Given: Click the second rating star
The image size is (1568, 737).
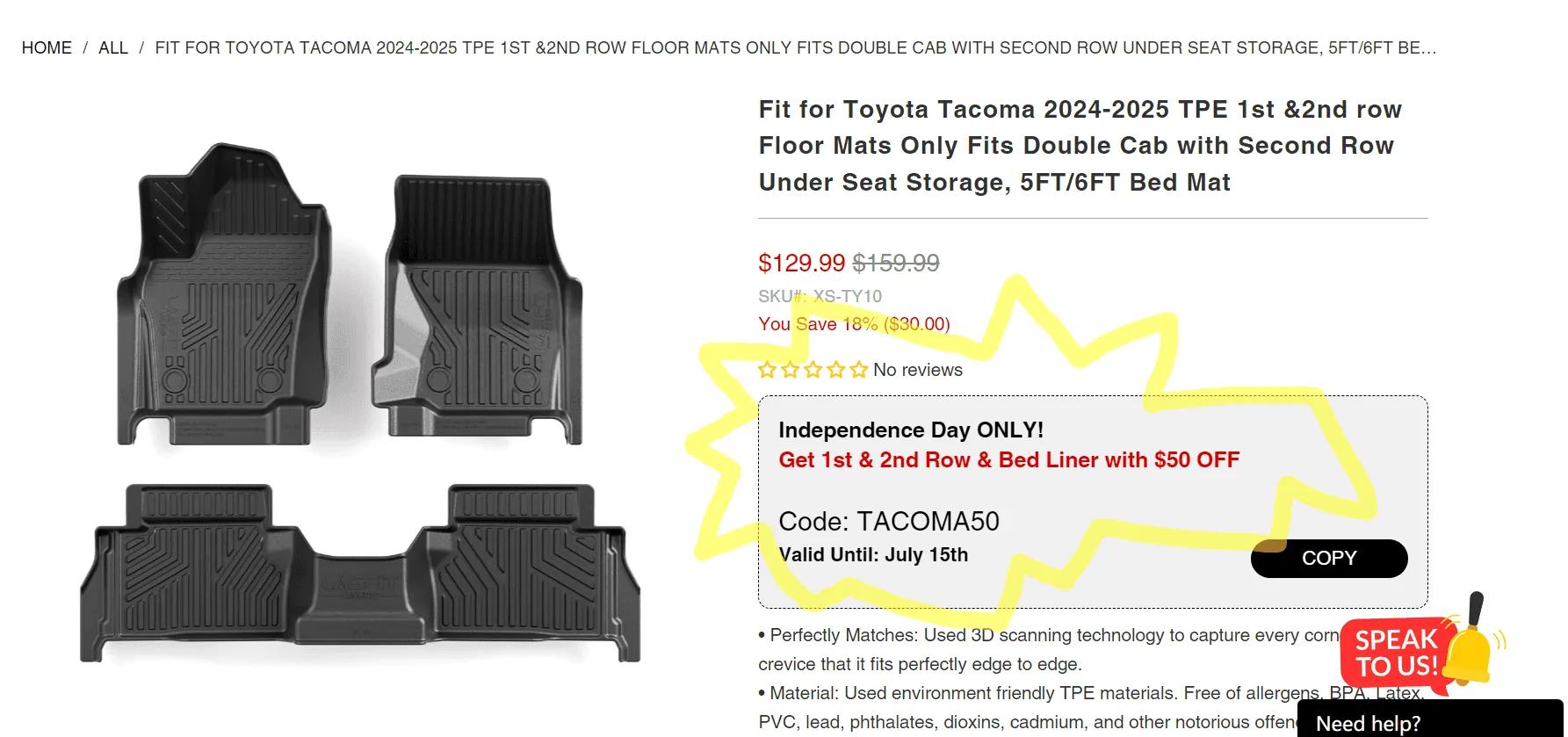Looking at the screenshot, I should pyautogui.click(x=790, y=370).
